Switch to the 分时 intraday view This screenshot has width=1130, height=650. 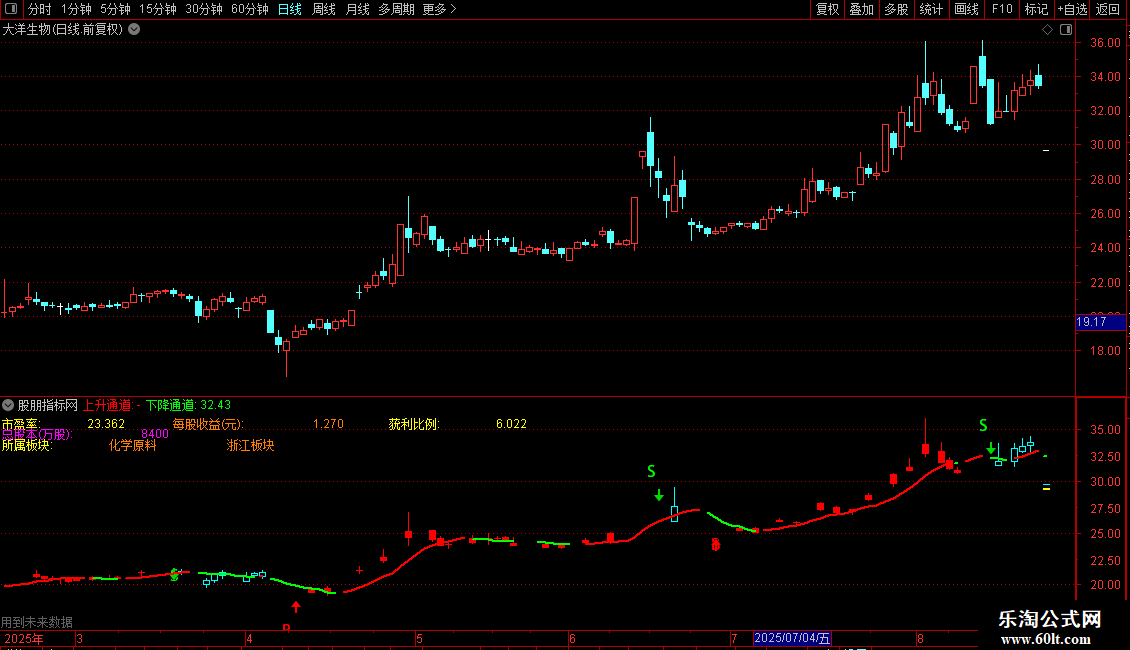pyautogui.click(x=40, y=9)
